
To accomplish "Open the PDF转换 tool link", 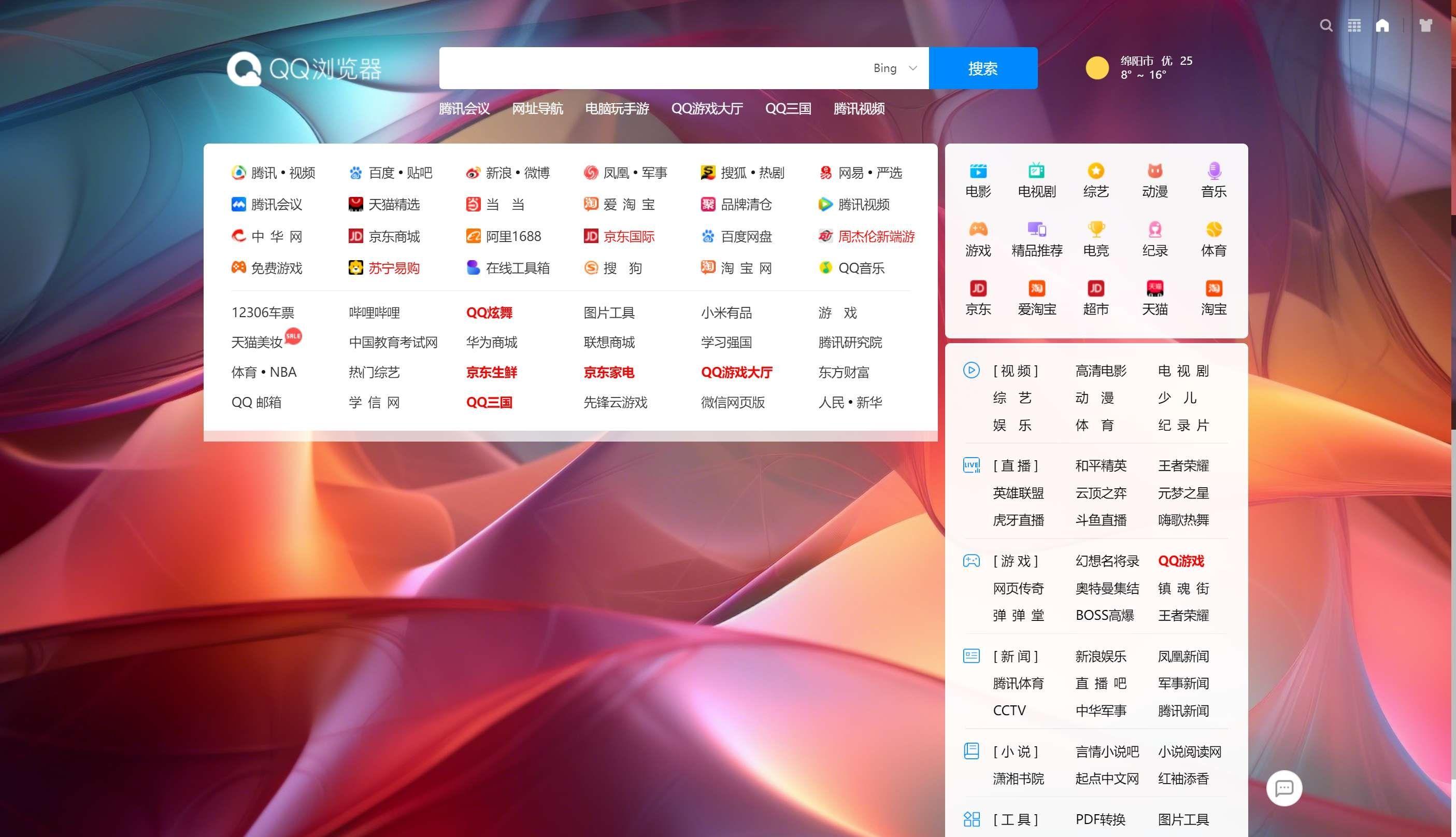I will (x=1101, y=819).
